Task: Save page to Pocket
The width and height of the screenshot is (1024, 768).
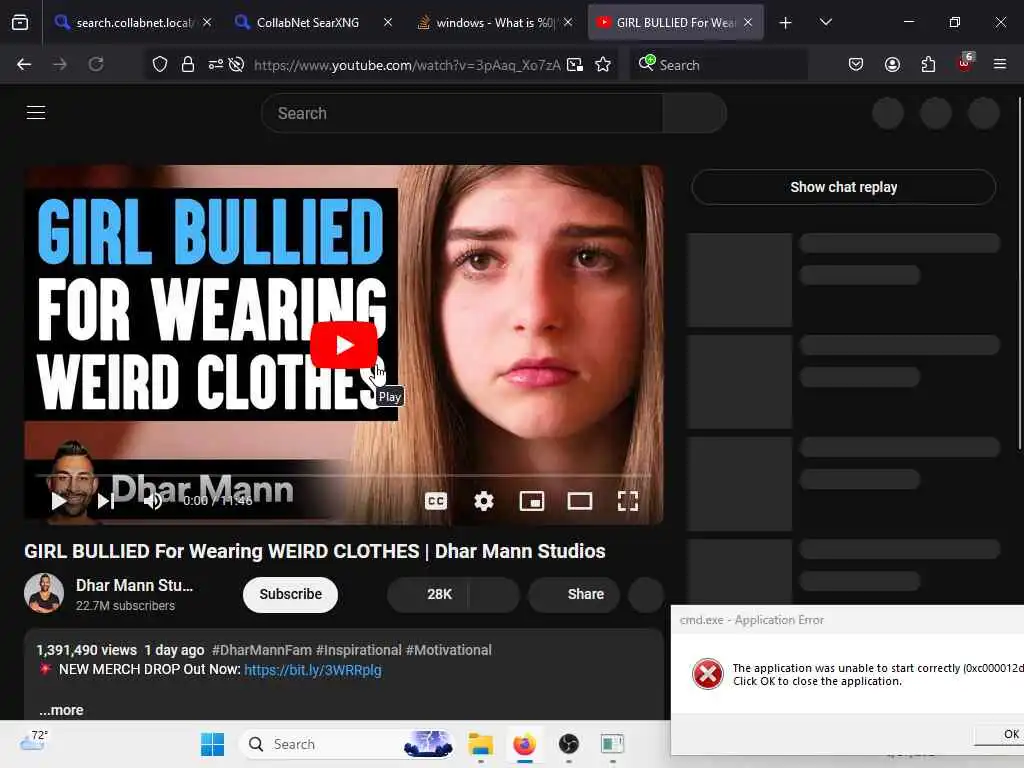Action: point(856,64)
